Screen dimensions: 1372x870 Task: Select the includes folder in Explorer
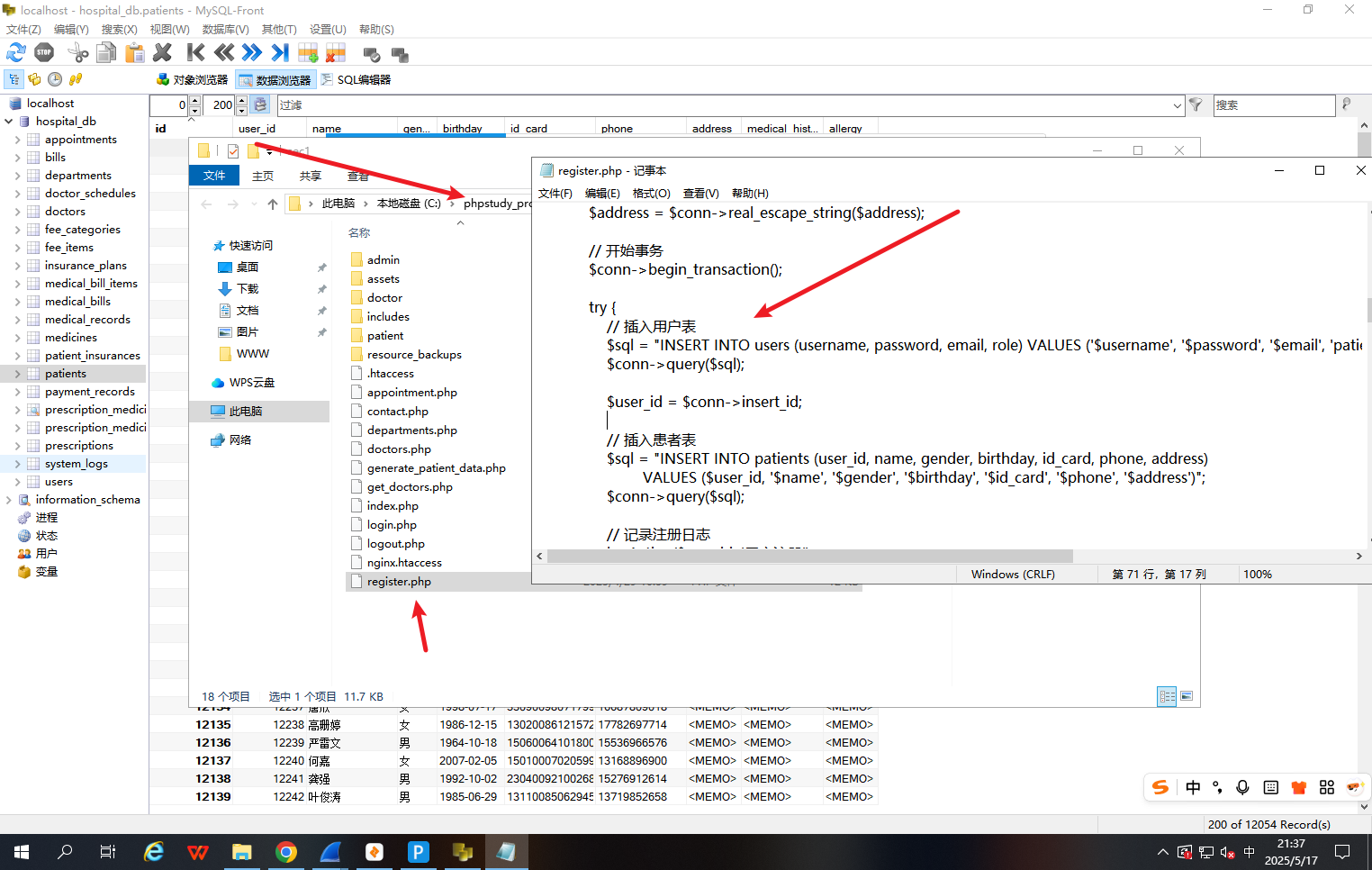click(387, 317)
